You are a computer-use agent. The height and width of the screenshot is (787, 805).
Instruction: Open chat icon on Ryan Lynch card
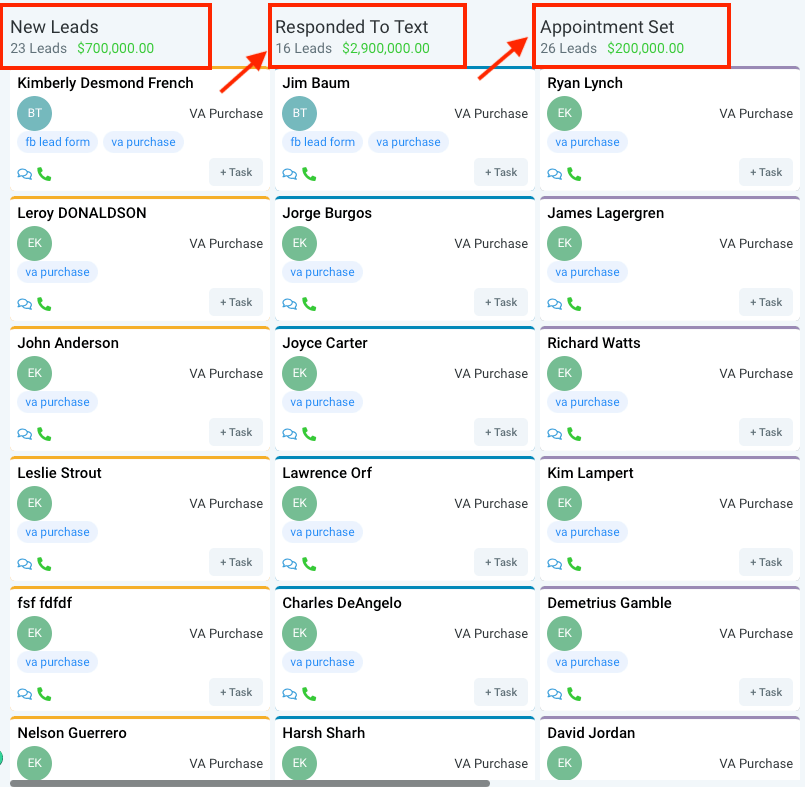(554, 174)
